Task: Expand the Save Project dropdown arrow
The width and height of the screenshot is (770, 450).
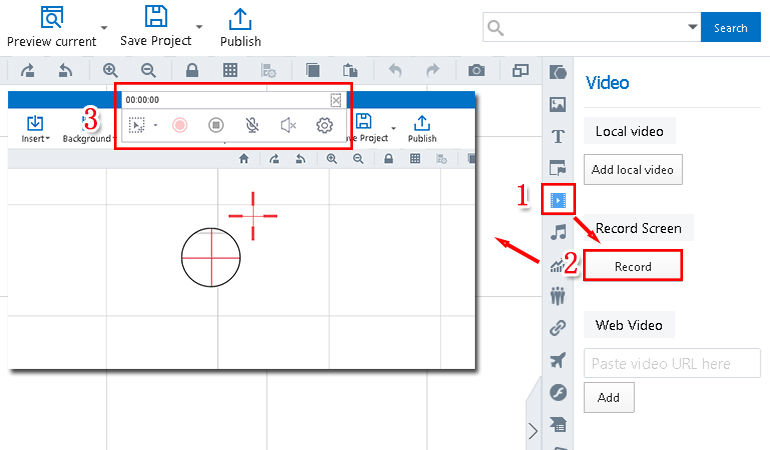Action: pyautogui.click(x=199, y=27)
